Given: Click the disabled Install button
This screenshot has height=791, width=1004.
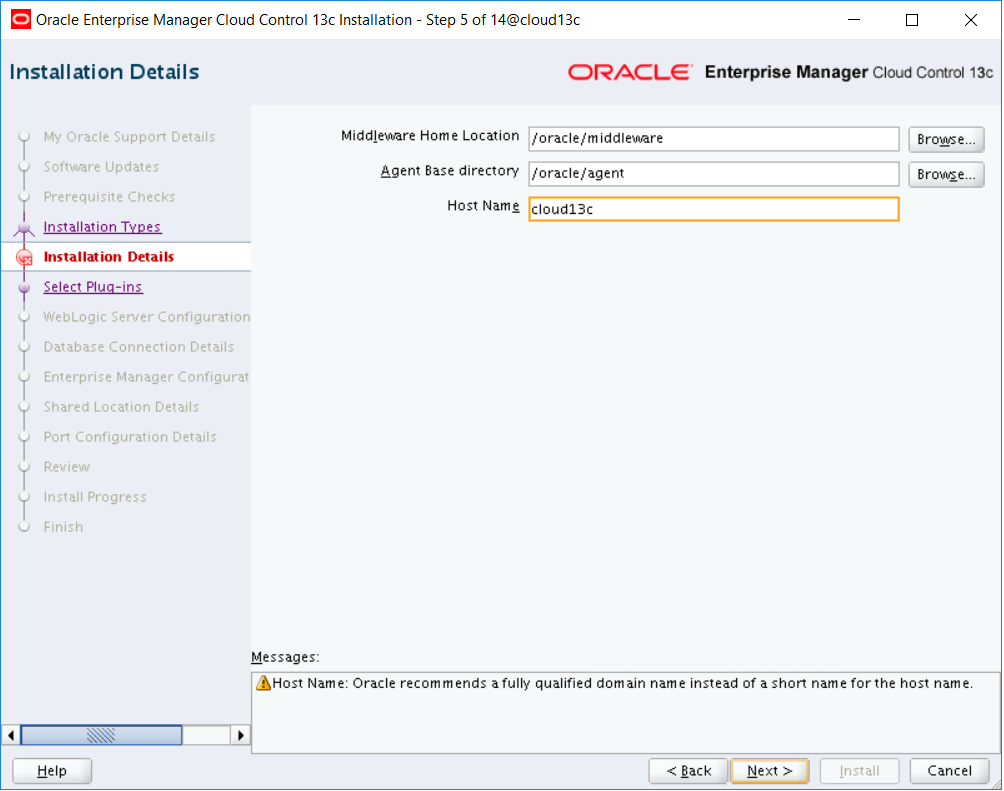Looking at the screenshot, I should [859, 771].
